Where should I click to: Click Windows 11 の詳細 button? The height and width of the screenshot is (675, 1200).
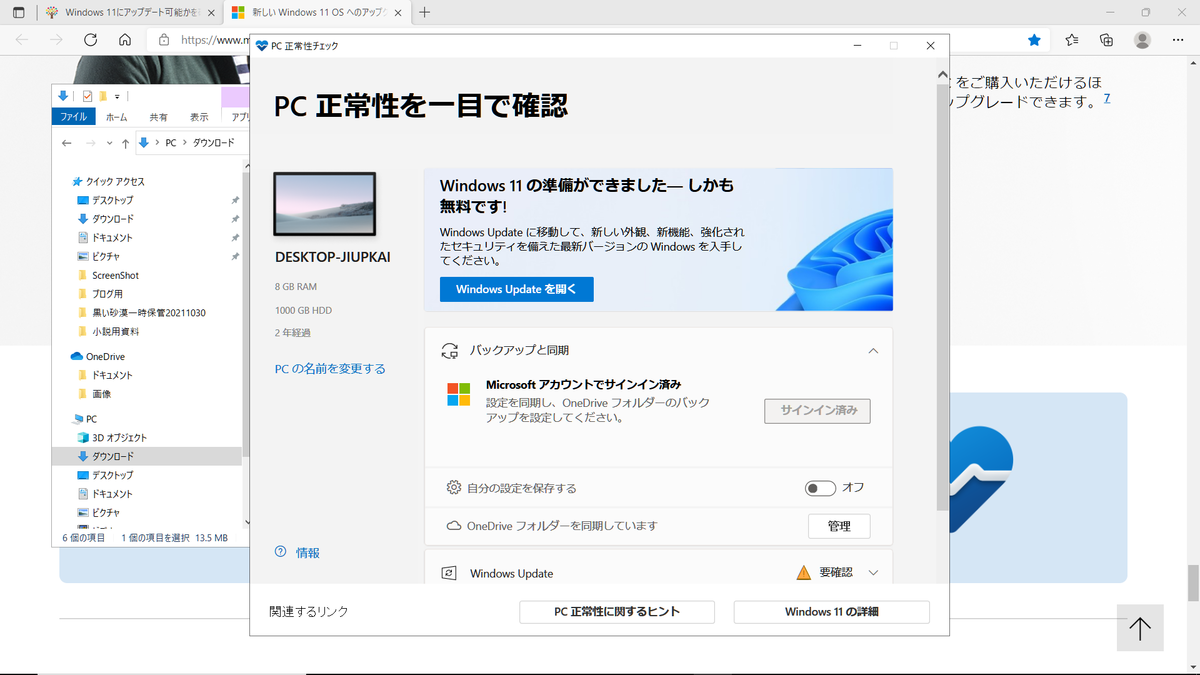point(832,612)
